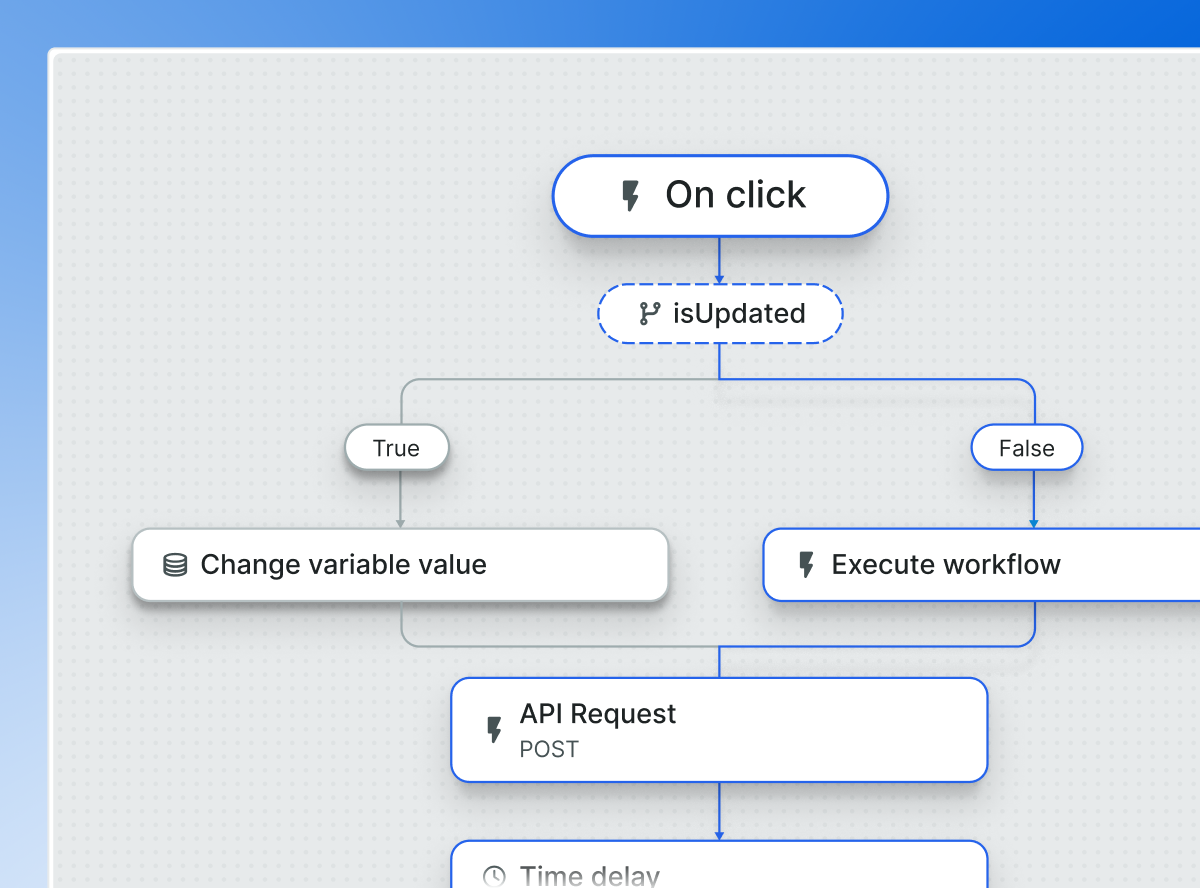Image resolution: width=1200 pixels, height=888 pixels.
Task: Click the gray arrowhead above Change variable value
Action: tap(401, 522)
